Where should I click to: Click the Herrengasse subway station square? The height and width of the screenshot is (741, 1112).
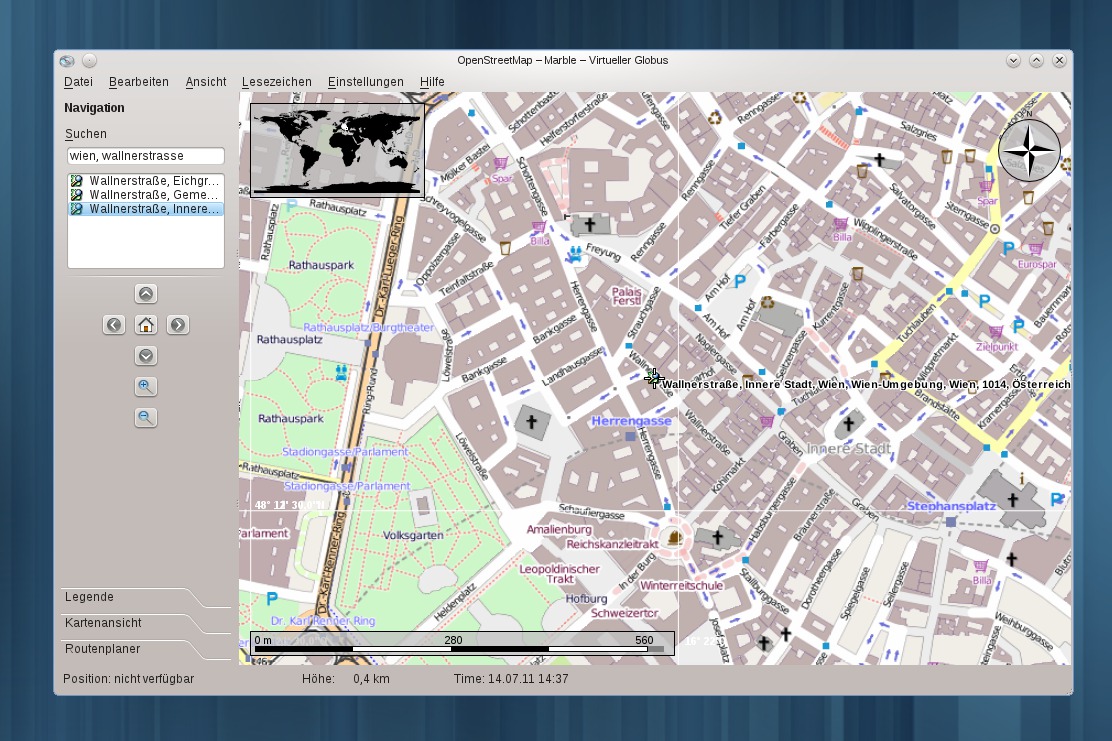[630, 437]
